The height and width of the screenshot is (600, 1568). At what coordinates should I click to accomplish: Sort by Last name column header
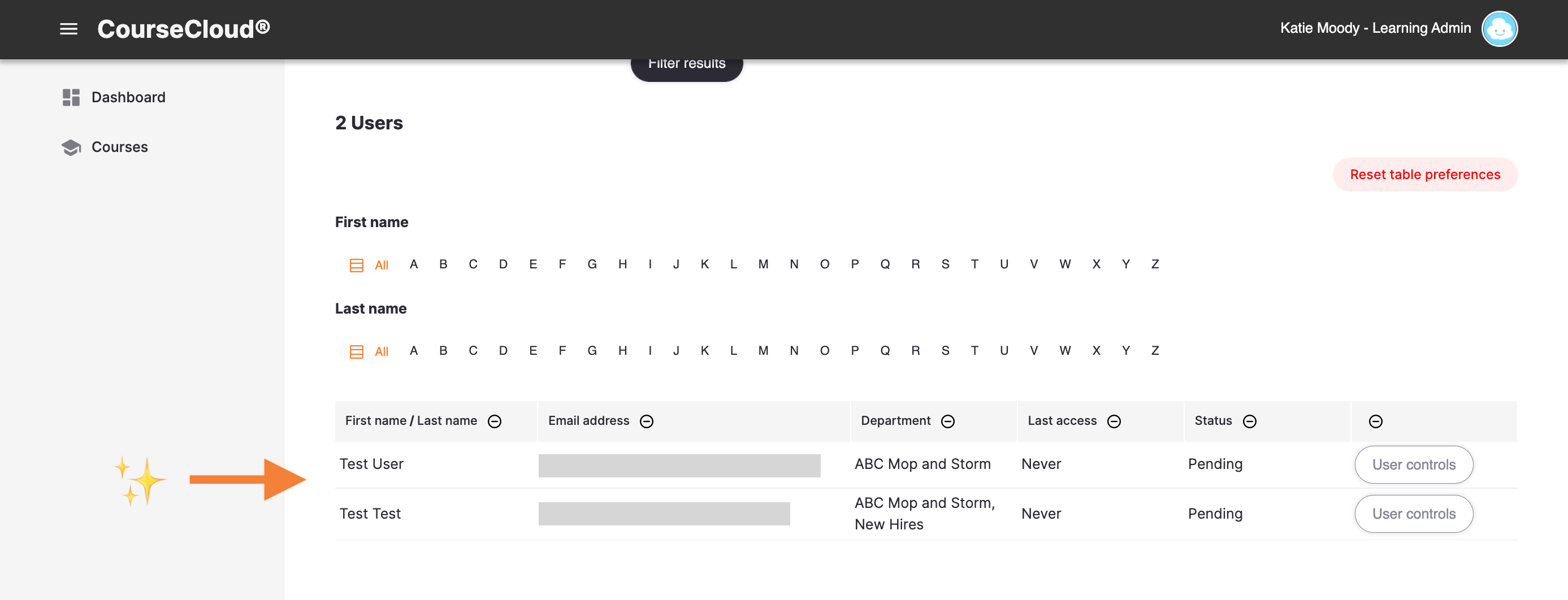447,420
